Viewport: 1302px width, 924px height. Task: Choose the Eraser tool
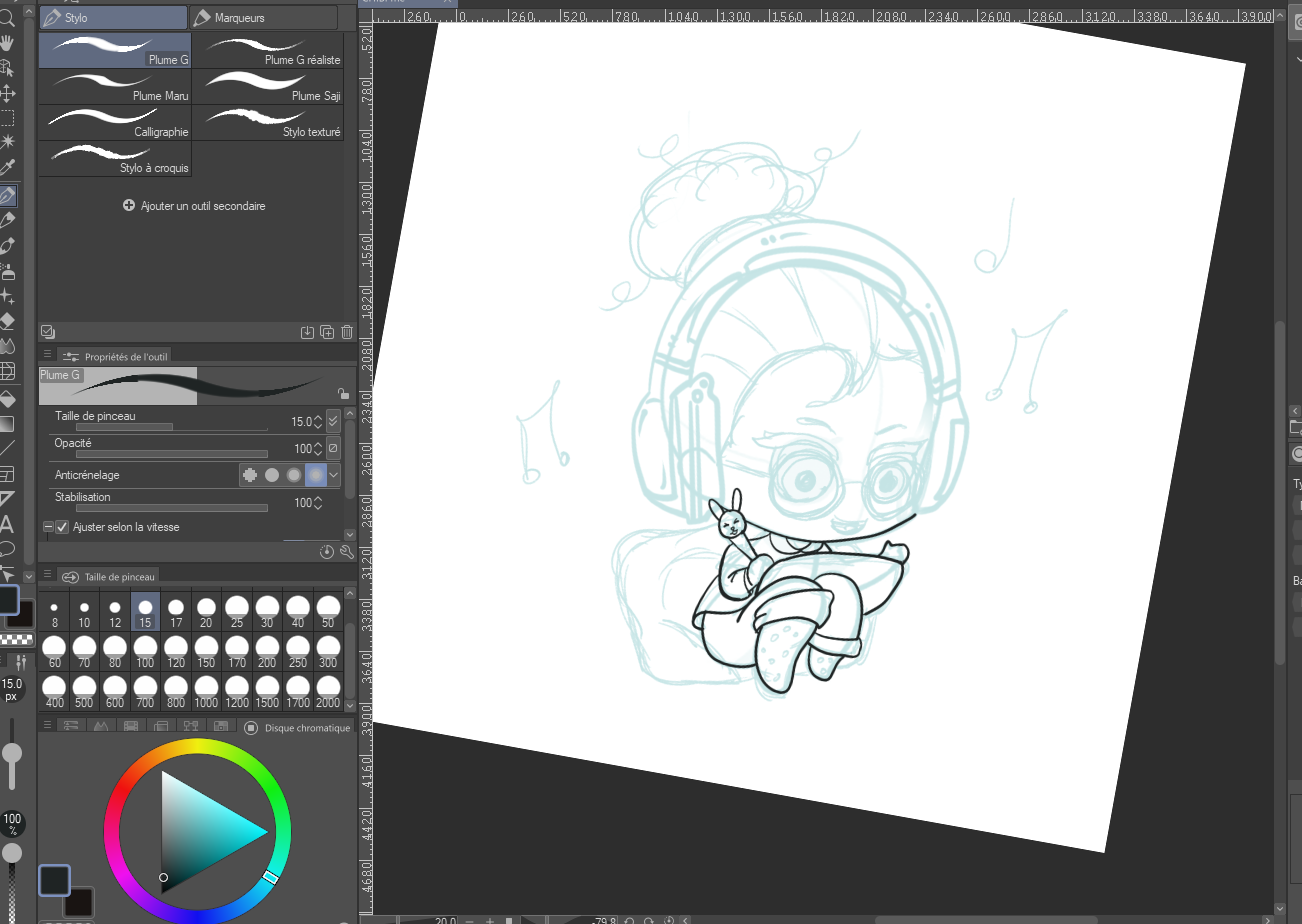click(x=7, y=321)
